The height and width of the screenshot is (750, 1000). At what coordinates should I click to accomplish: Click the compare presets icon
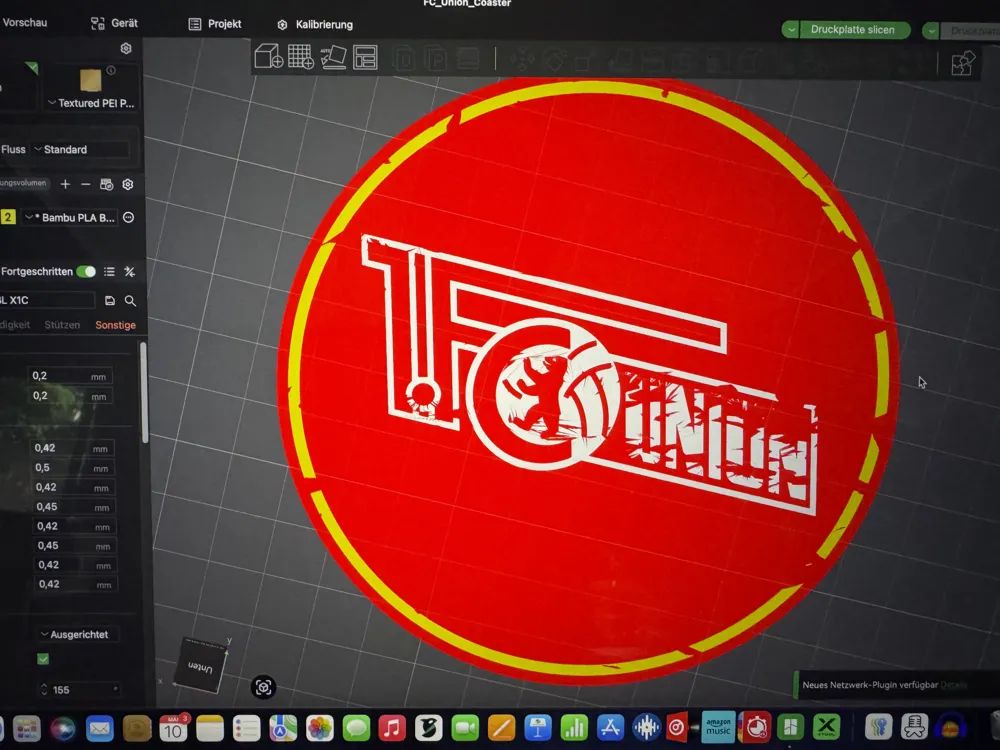129,272
